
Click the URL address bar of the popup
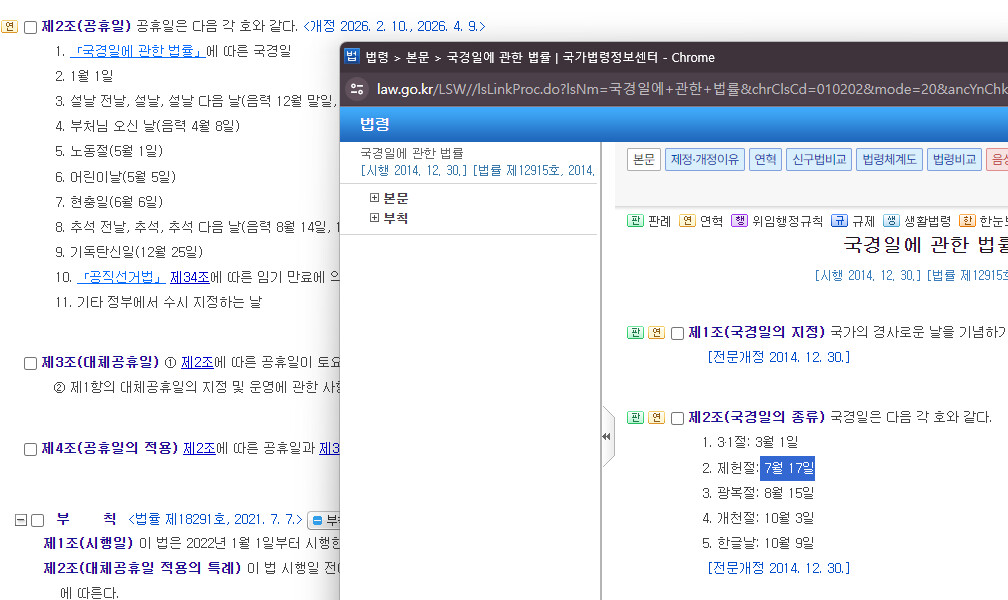688,89
